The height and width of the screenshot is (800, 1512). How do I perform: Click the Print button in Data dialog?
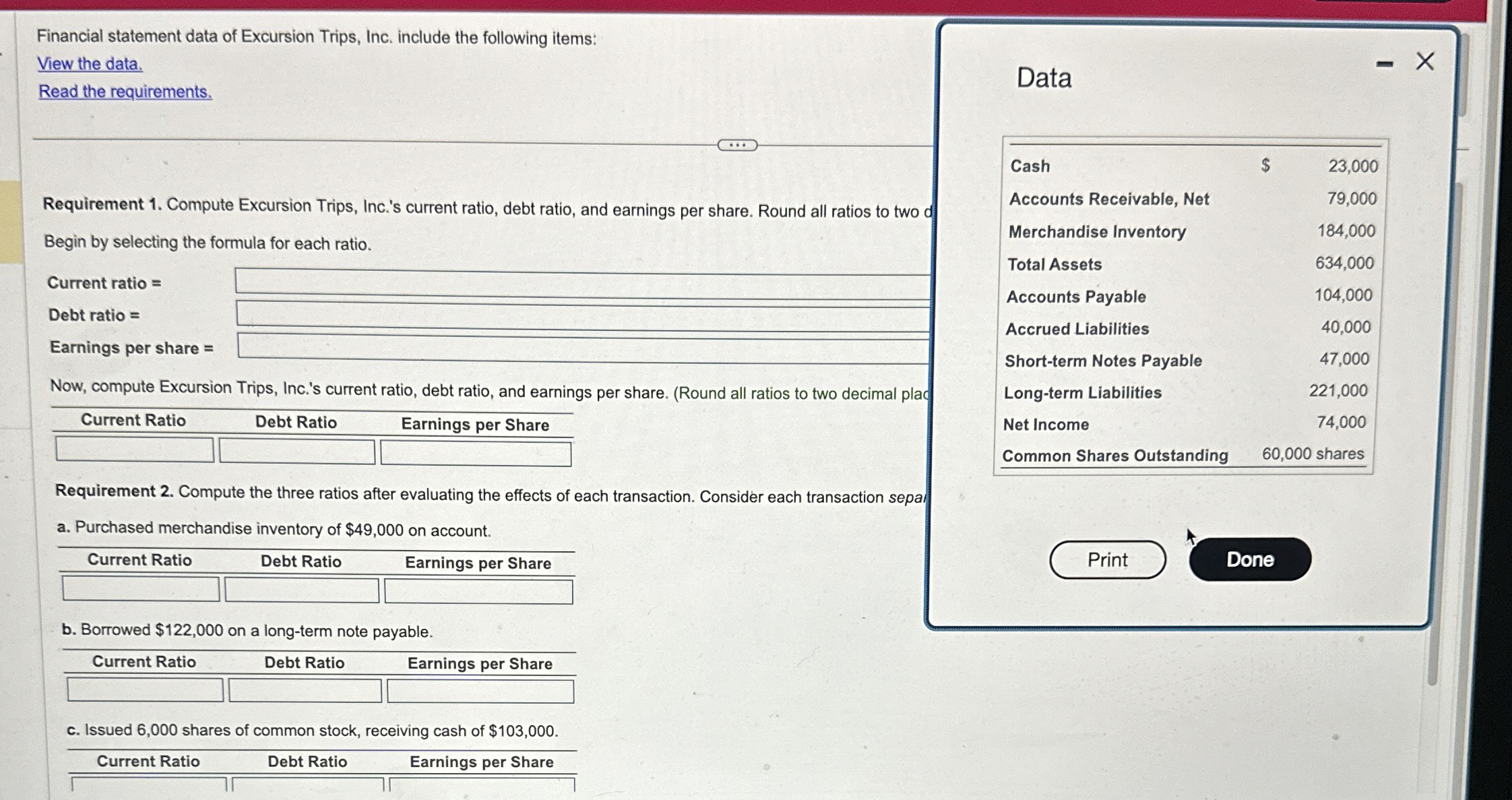point(1107,559)
